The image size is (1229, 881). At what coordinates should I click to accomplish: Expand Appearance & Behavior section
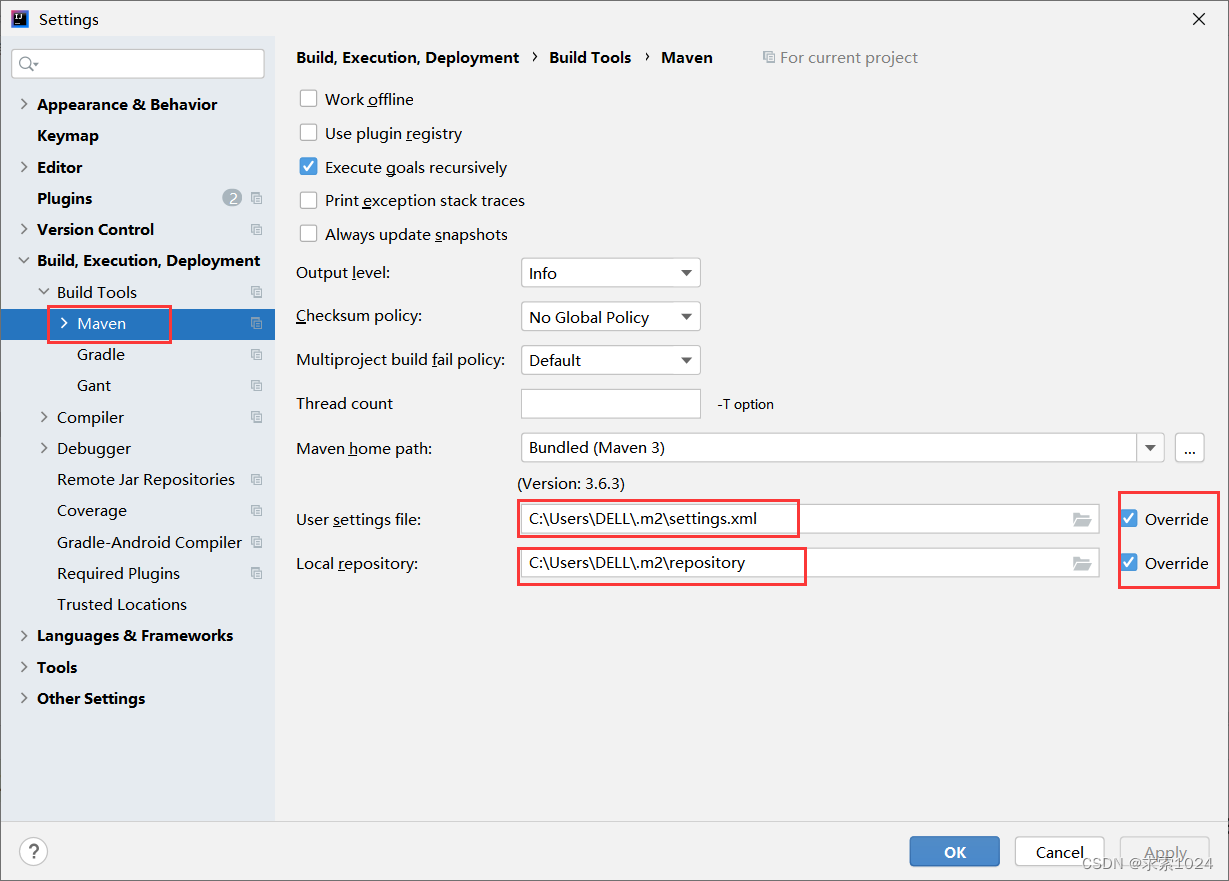click(x=24, y=104)
